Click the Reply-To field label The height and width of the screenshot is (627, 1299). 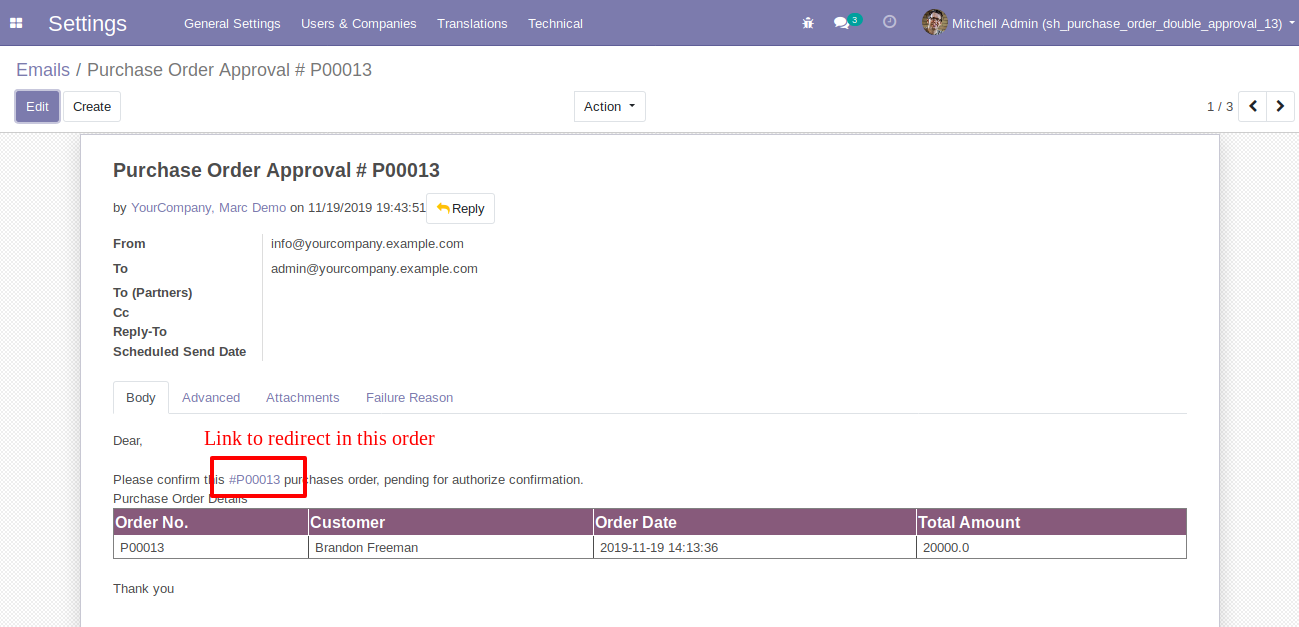(140, 331)
